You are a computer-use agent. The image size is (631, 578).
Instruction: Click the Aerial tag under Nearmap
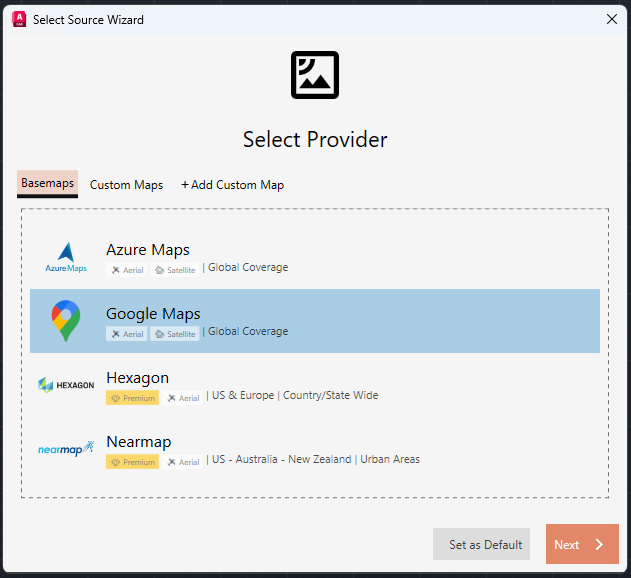[x=183, y=462]
